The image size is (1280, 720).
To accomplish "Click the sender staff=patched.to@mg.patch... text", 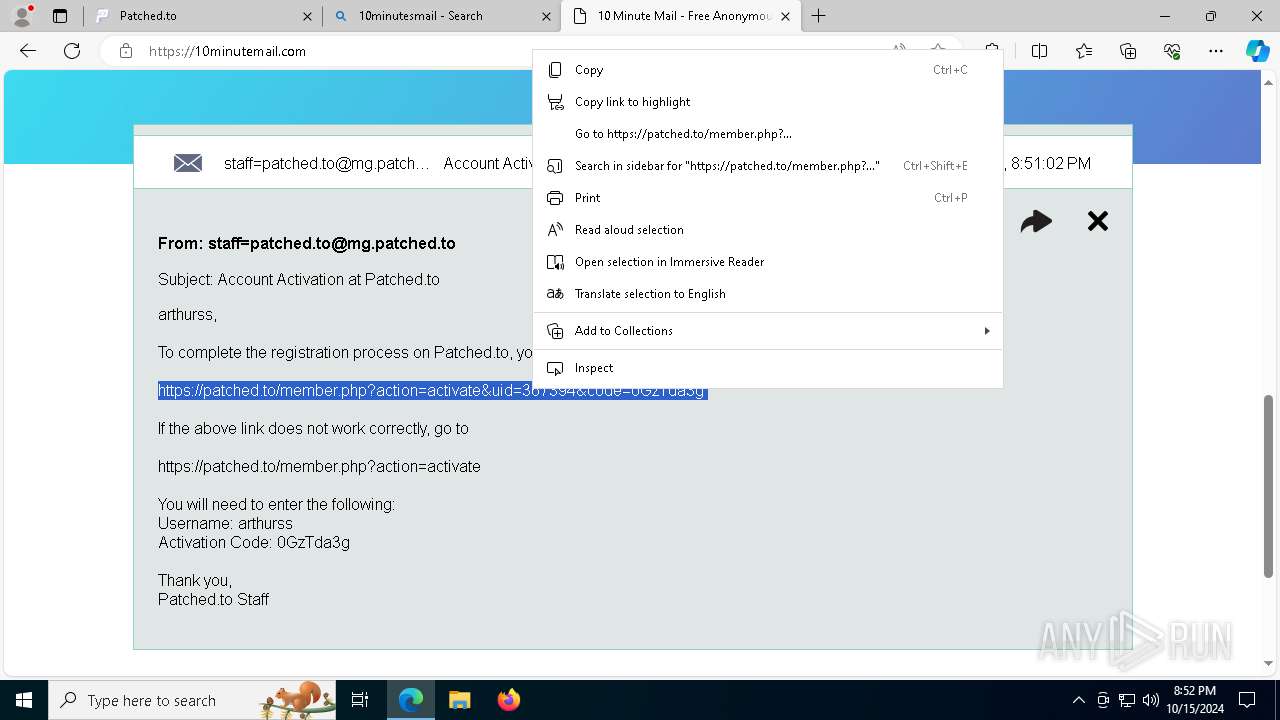I will tap(326, 163).
